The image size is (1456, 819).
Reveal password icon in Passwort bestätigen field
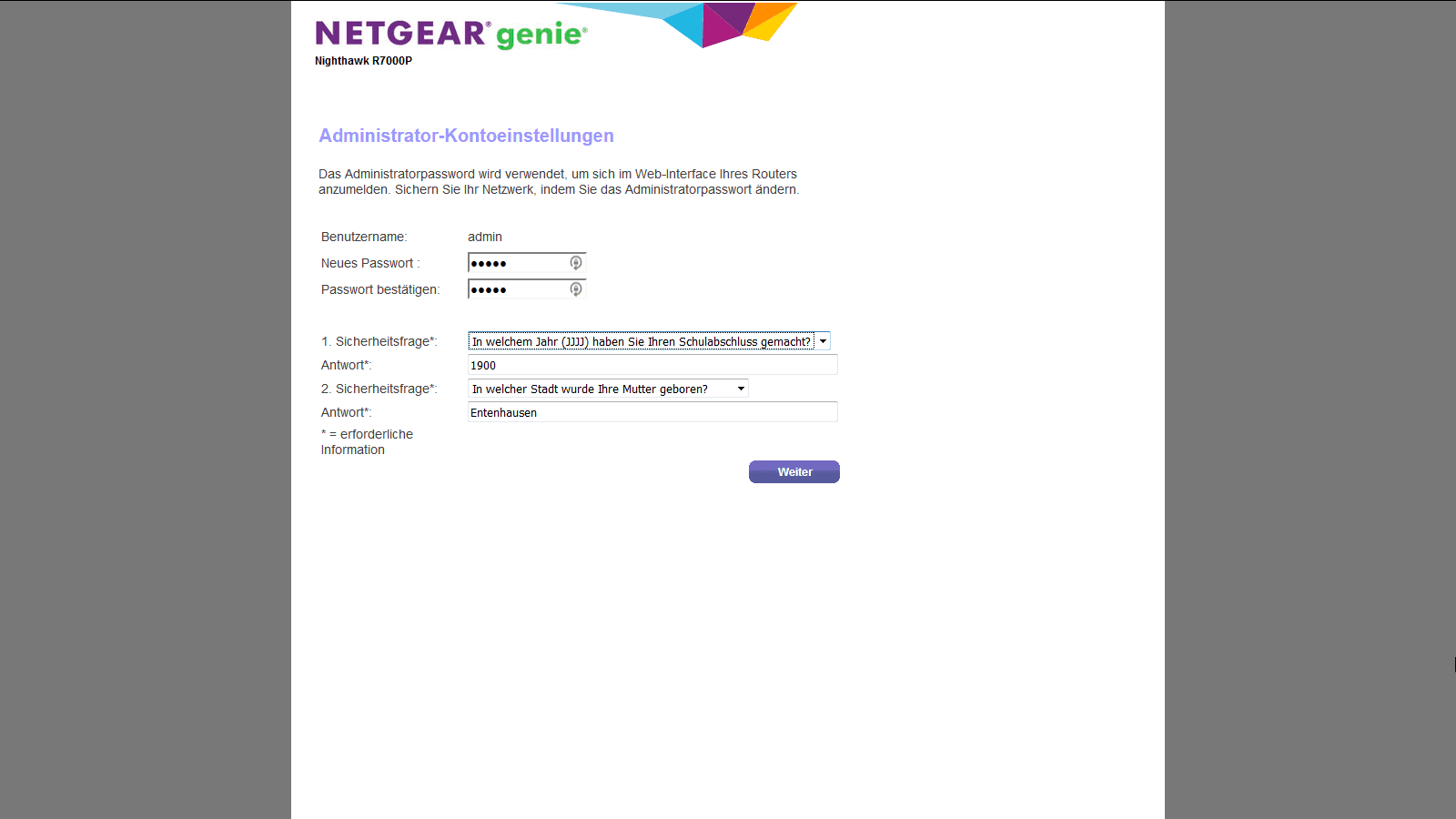pos(576,289)
